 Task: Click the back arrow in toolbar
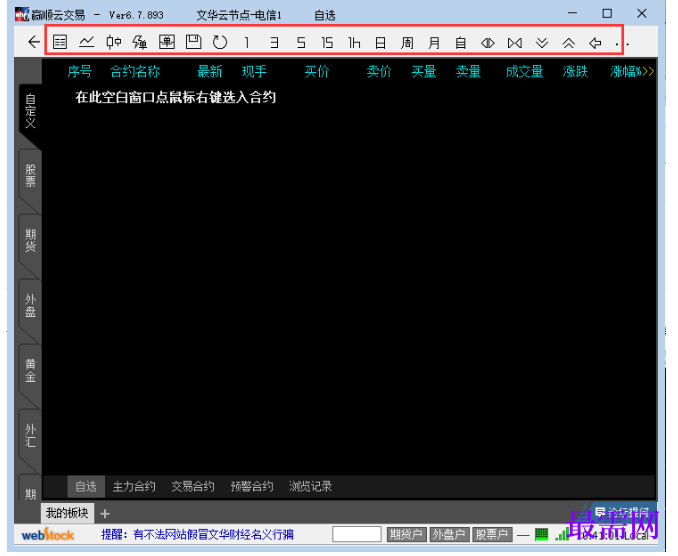[x=34, y=42]
